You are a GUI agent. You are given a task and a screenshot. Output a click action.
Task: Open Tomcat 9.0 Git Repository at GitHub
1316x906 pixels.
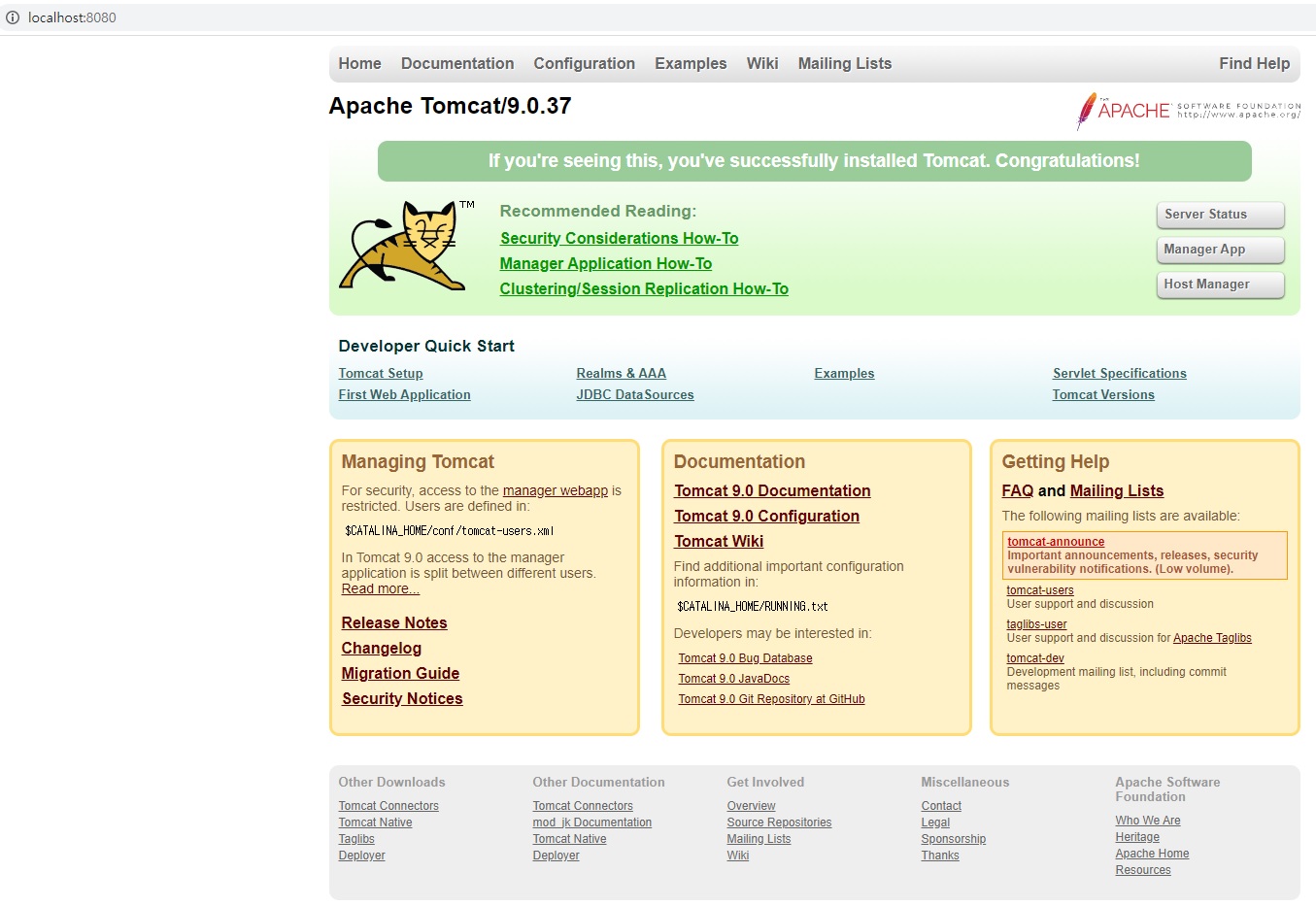click(771, 699)
